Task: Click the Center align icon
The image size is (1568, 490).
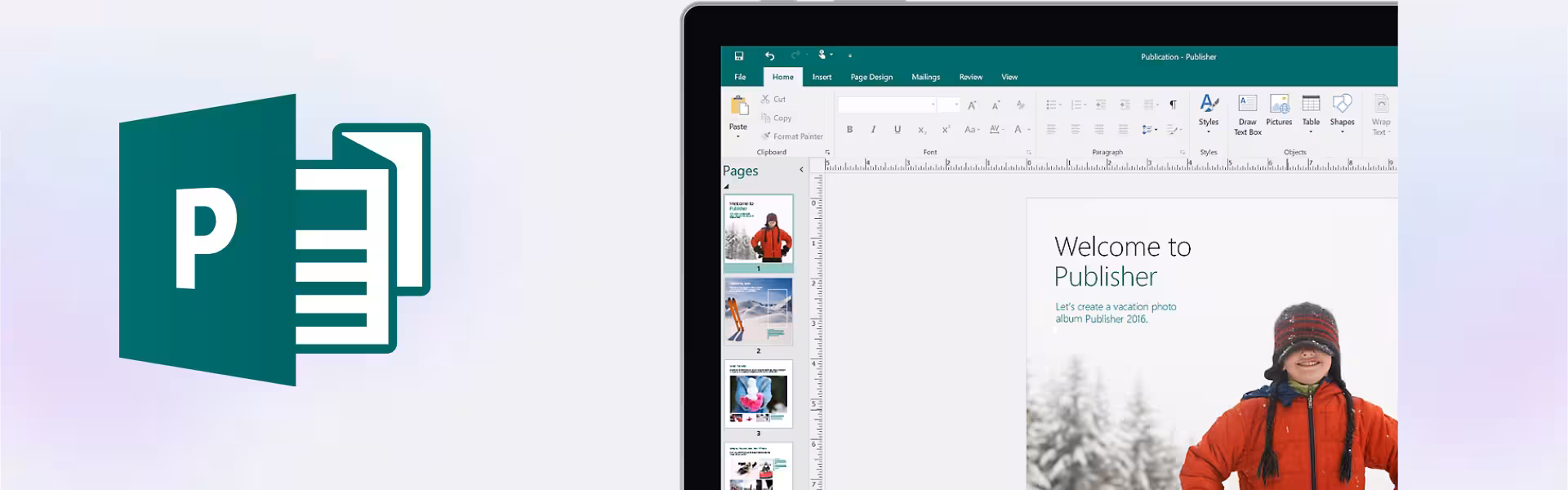Action: pyautogui.click(x=1075, y=129)
